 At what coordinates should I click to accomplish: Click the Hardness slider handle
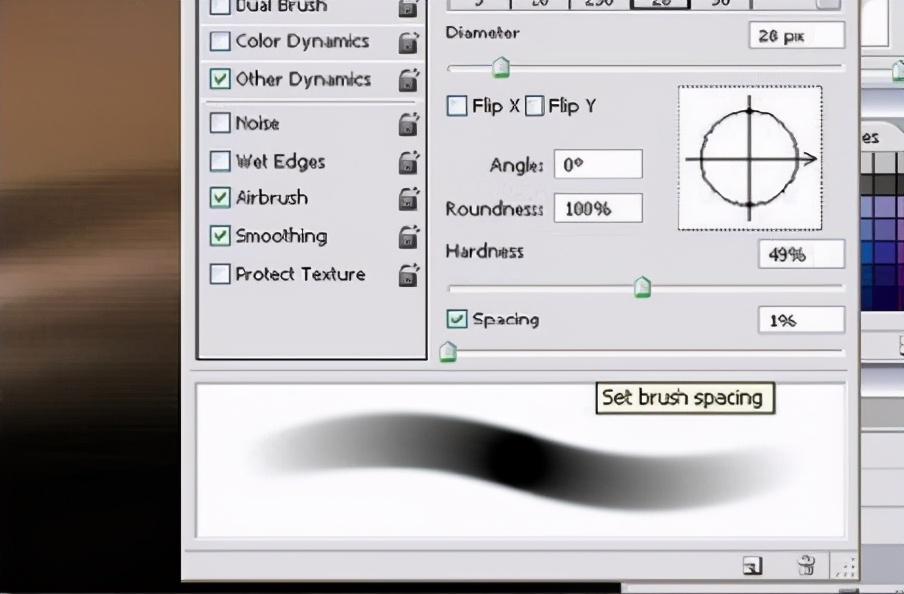642,287
